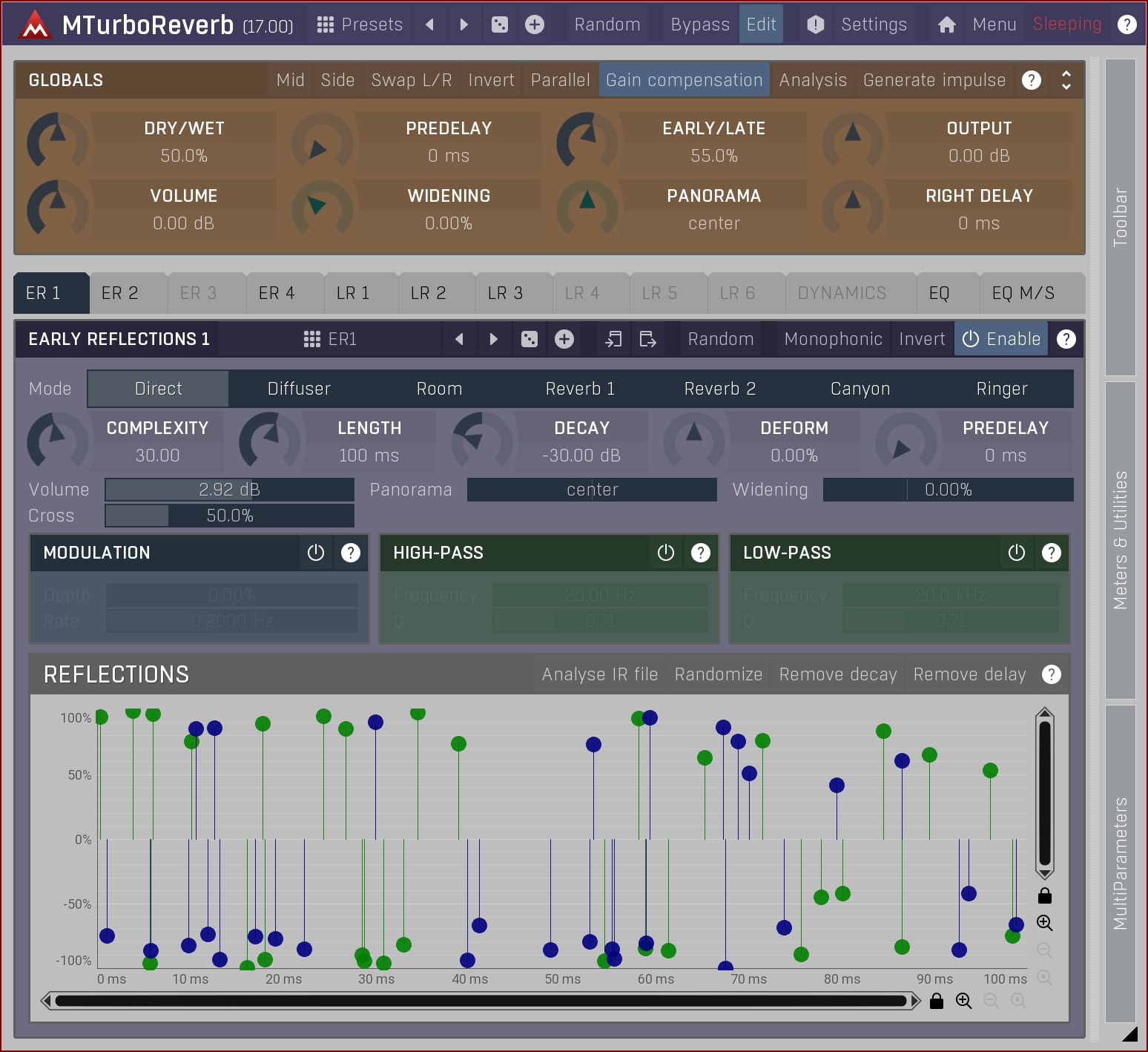Switch to the EQ M/S tab
The height and width of the screenshot is (1052, 1148).
click(x=1023, y=293)
